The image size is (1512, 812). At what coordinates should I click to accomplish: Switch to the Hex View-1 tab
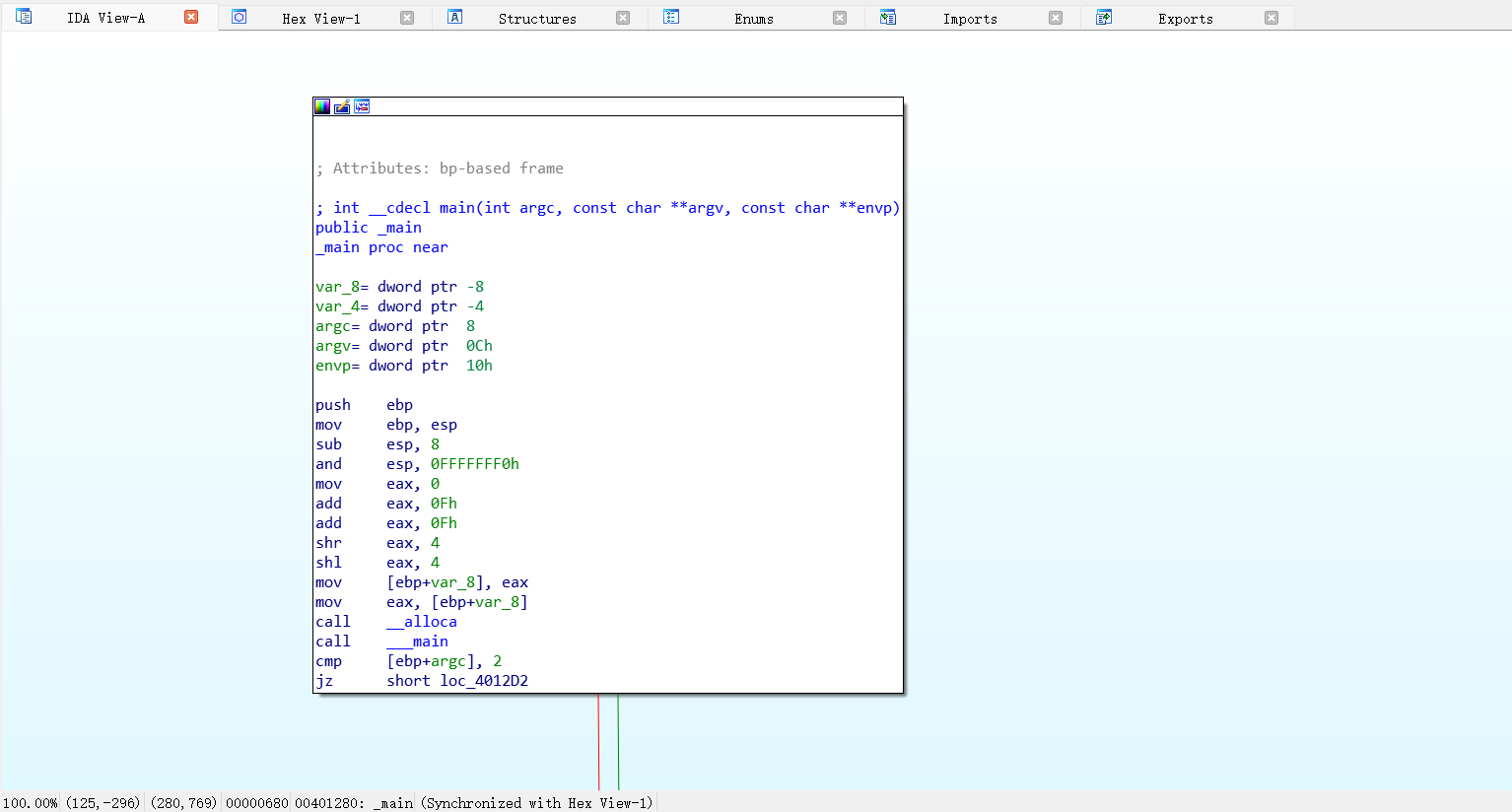321,18
